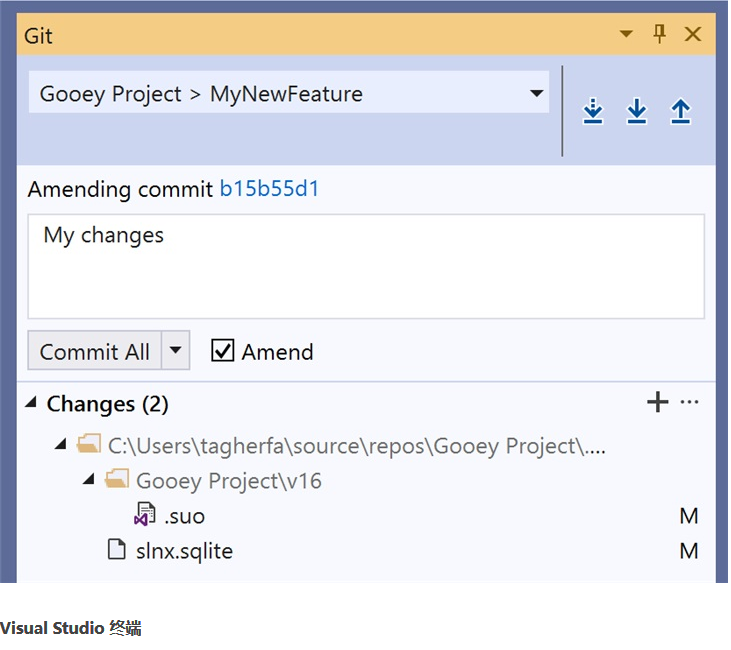Screen dimensions: 731x650
Task: Click the Pull down-arrow icon
Action: 636,111
